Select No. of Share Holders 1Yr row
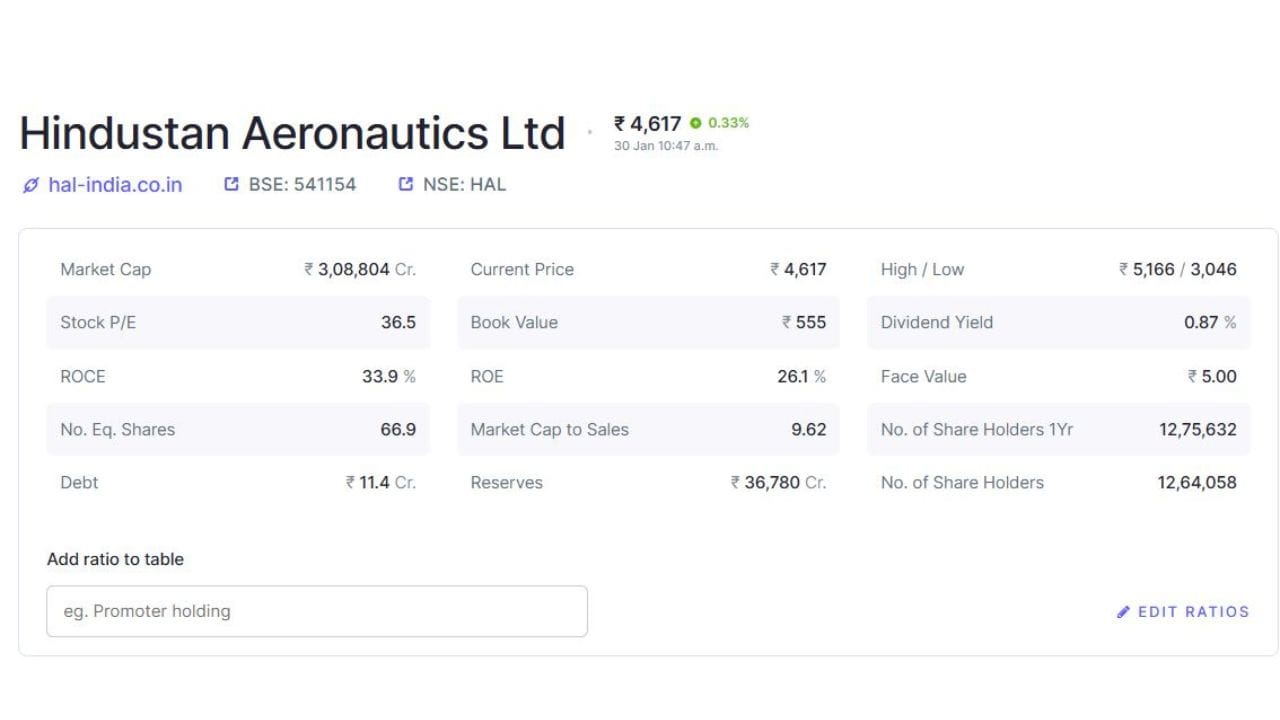 pyautogui.click(x=1058, y=429)
